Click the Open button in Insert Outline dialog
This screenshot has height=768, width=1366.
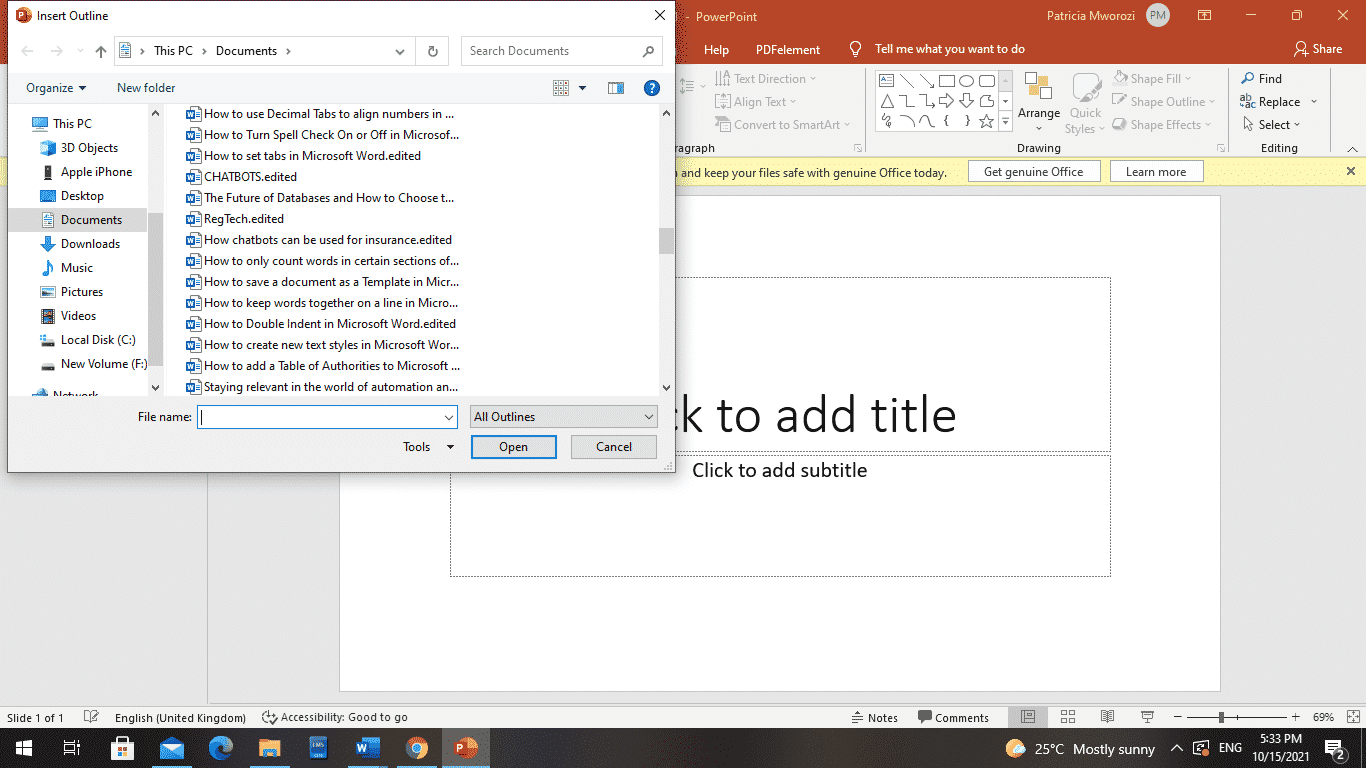pos(513,447)
